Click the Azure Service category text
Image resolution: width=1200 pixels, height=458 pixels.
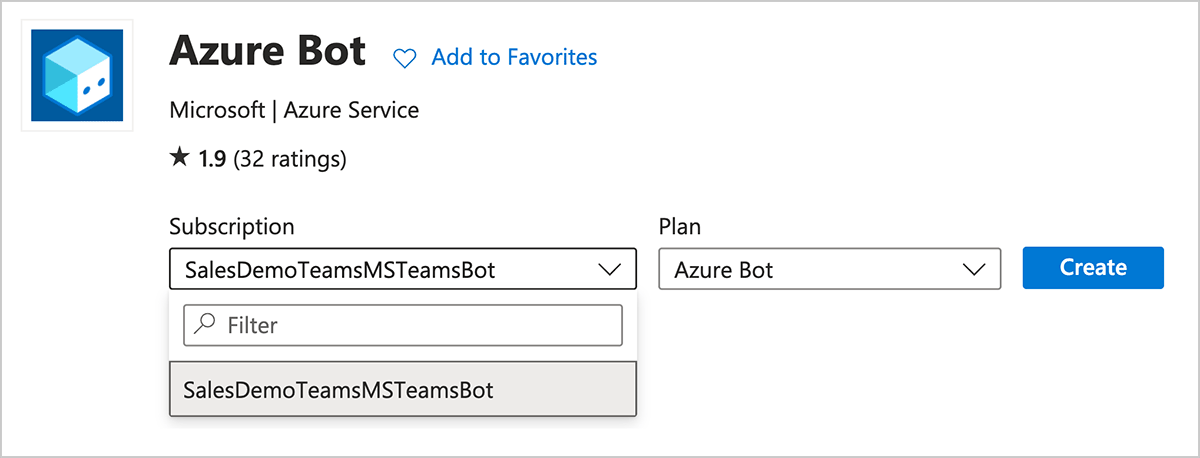351,110
